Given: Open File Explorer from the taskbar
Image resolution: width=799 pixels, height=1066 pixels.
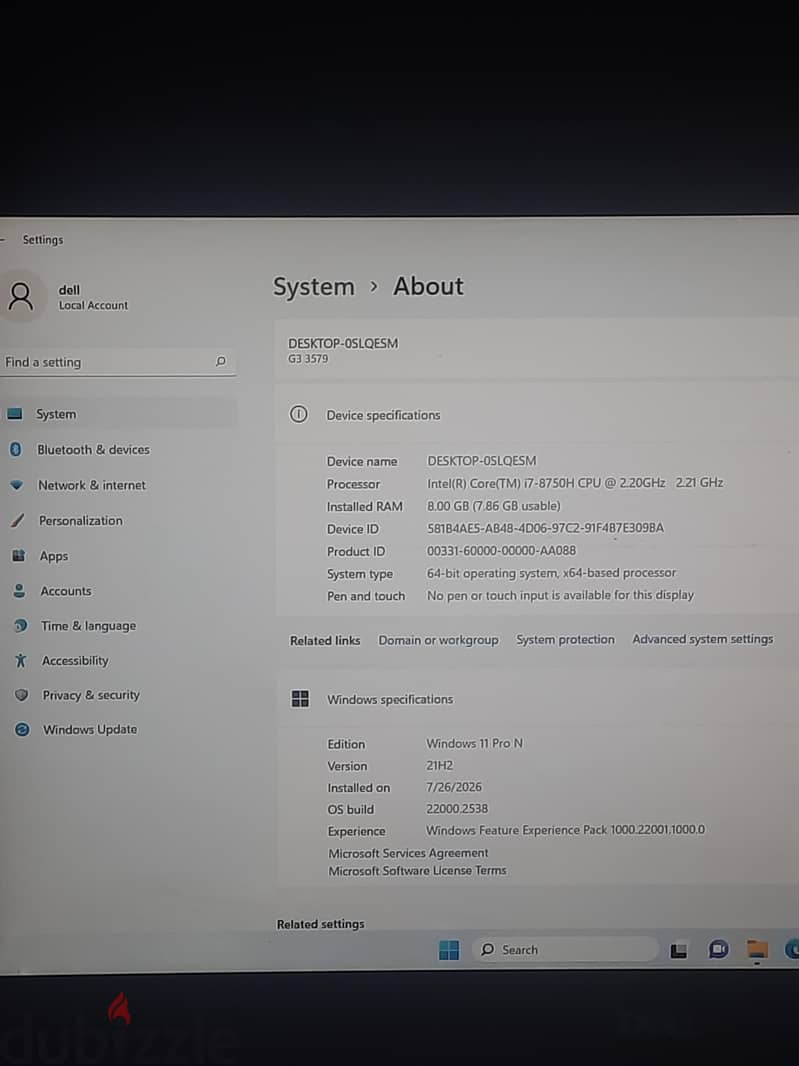Looking at the screenshot, I should click(x=757, y=949).
